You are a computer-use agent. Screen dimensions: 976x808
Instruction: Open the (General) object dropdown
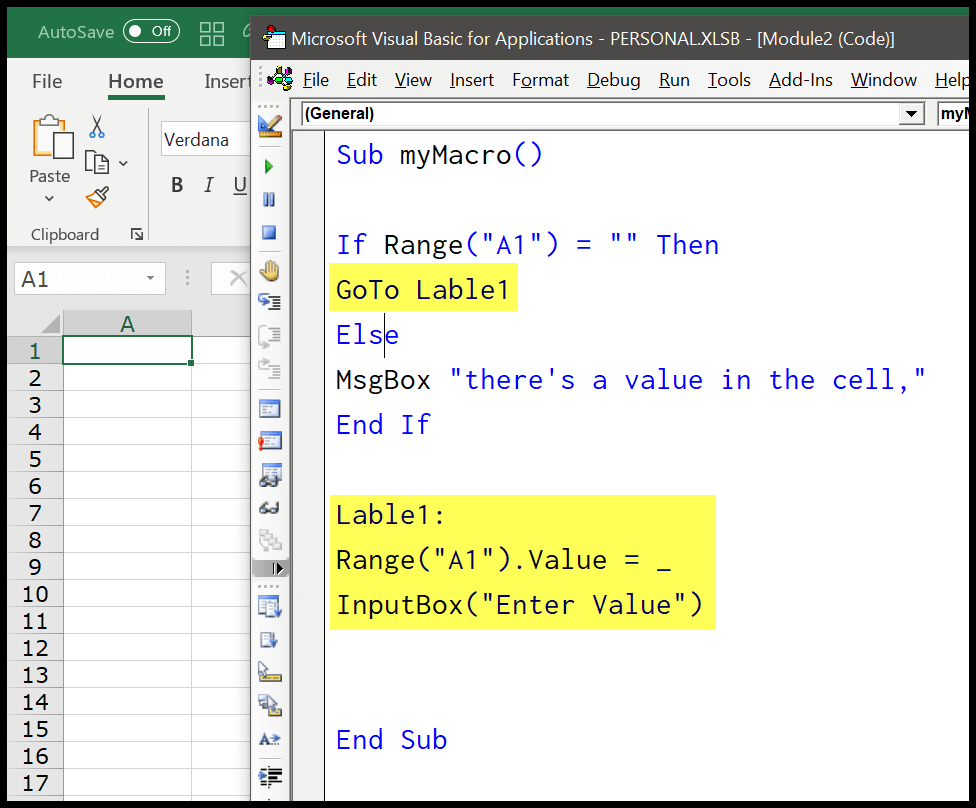click(911, 114)
